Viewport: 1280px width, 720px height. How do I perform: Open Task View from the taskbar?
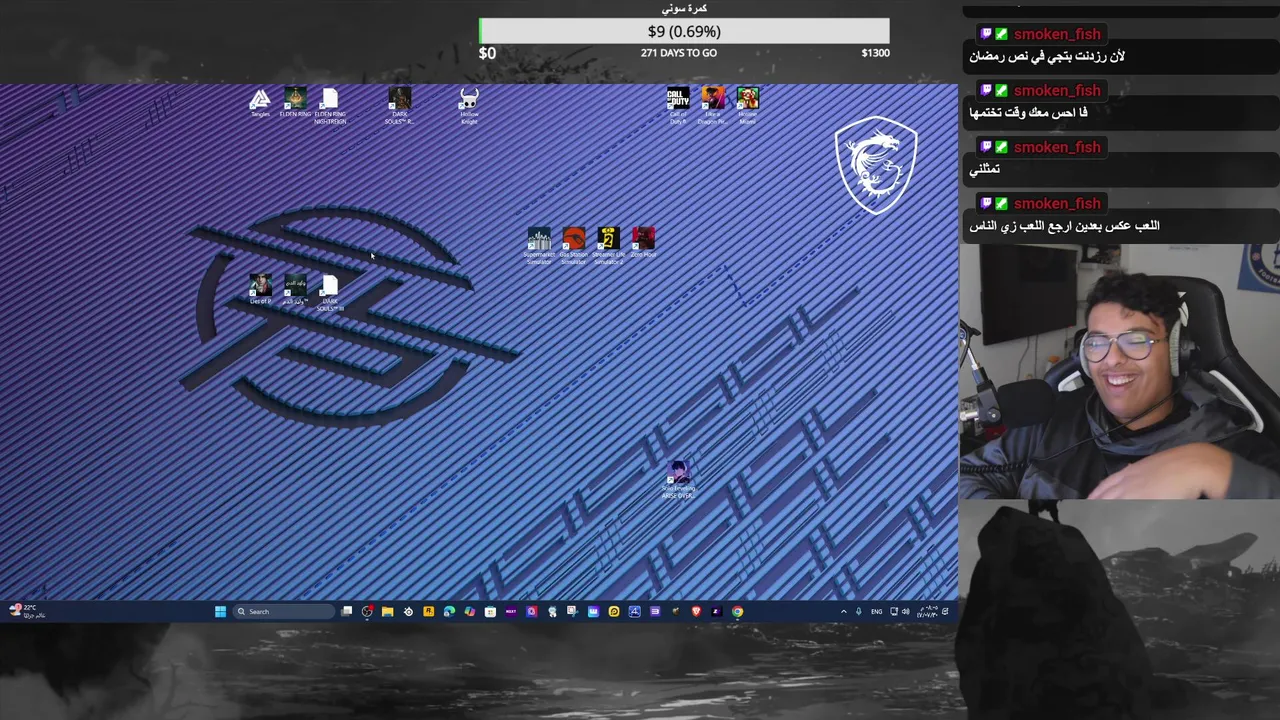346,611
